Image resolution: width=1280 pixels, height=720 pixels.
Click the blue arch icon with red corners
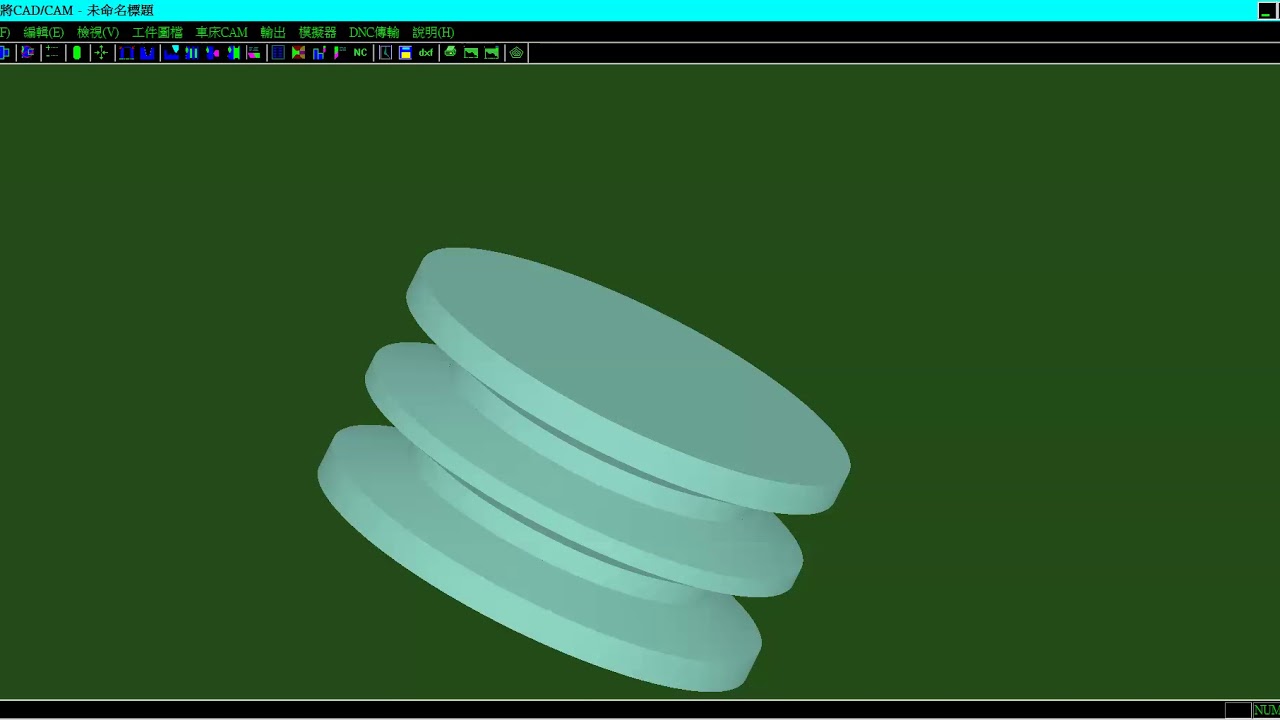[127, 53]
